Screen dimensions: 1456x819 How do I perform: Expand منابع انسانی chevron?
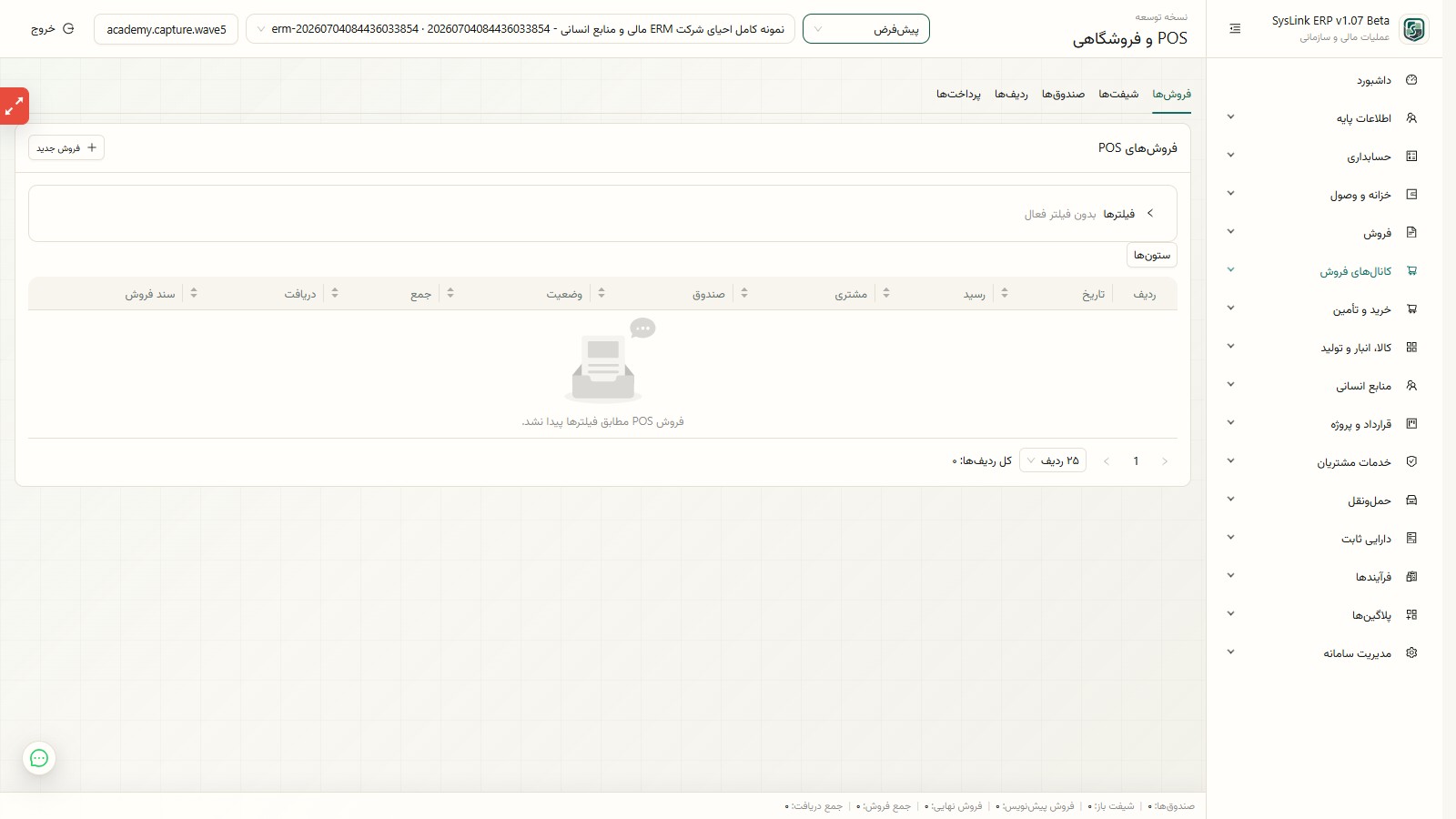click(1230, 385)
